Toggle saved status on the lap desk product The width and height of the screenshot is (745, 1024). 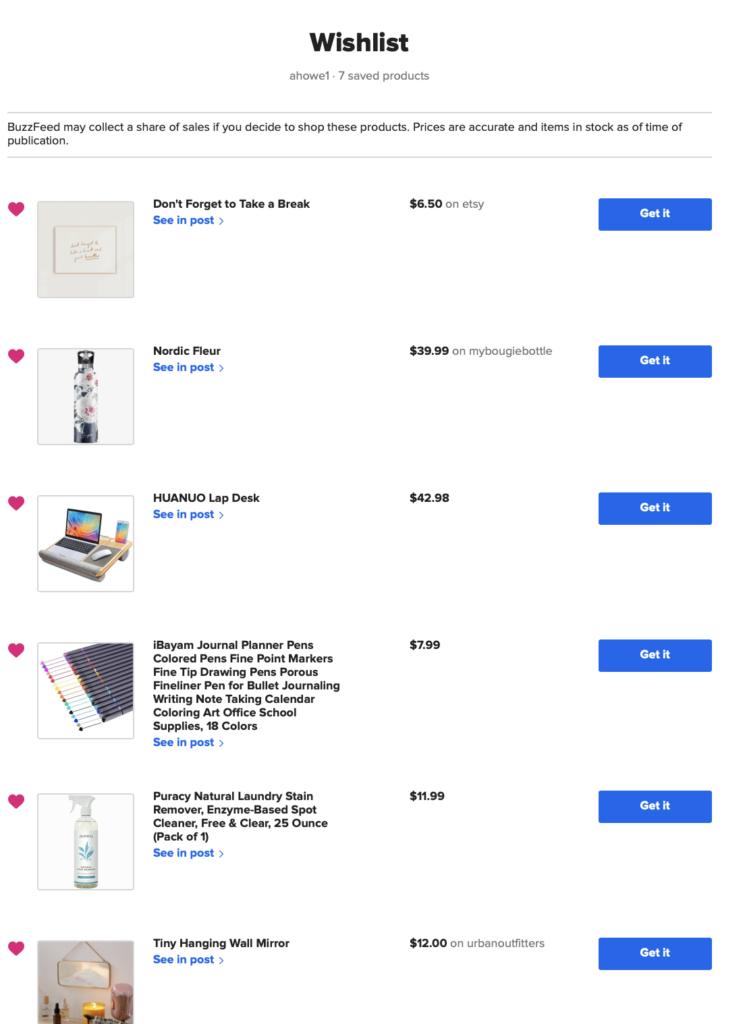click(x=16, y=504)
